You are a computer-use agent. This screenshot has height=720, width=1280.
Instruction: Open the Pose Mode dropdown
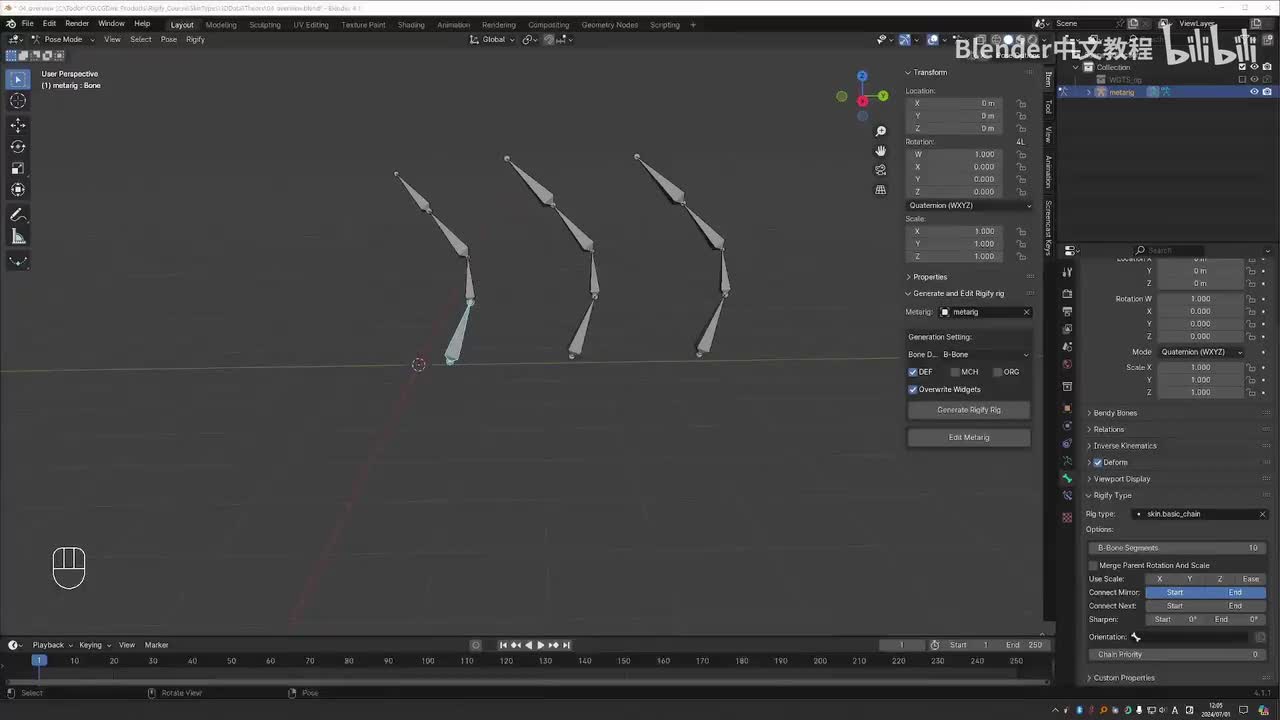click(63, 39)
